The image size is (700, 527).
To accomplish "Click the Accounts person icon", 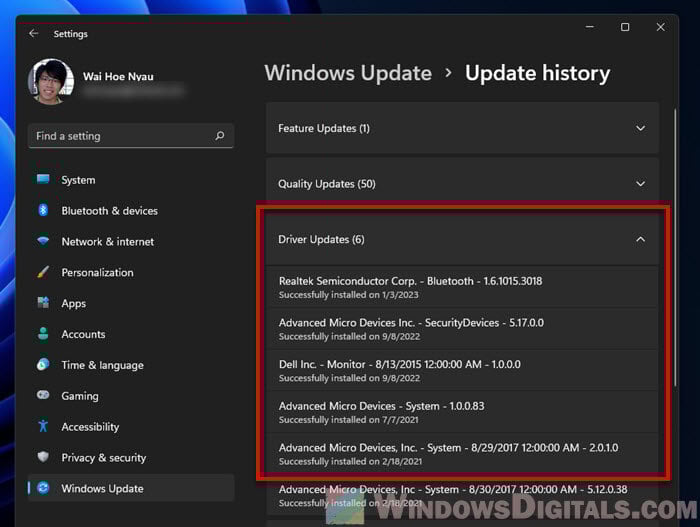I will click(x=43, y=334).
